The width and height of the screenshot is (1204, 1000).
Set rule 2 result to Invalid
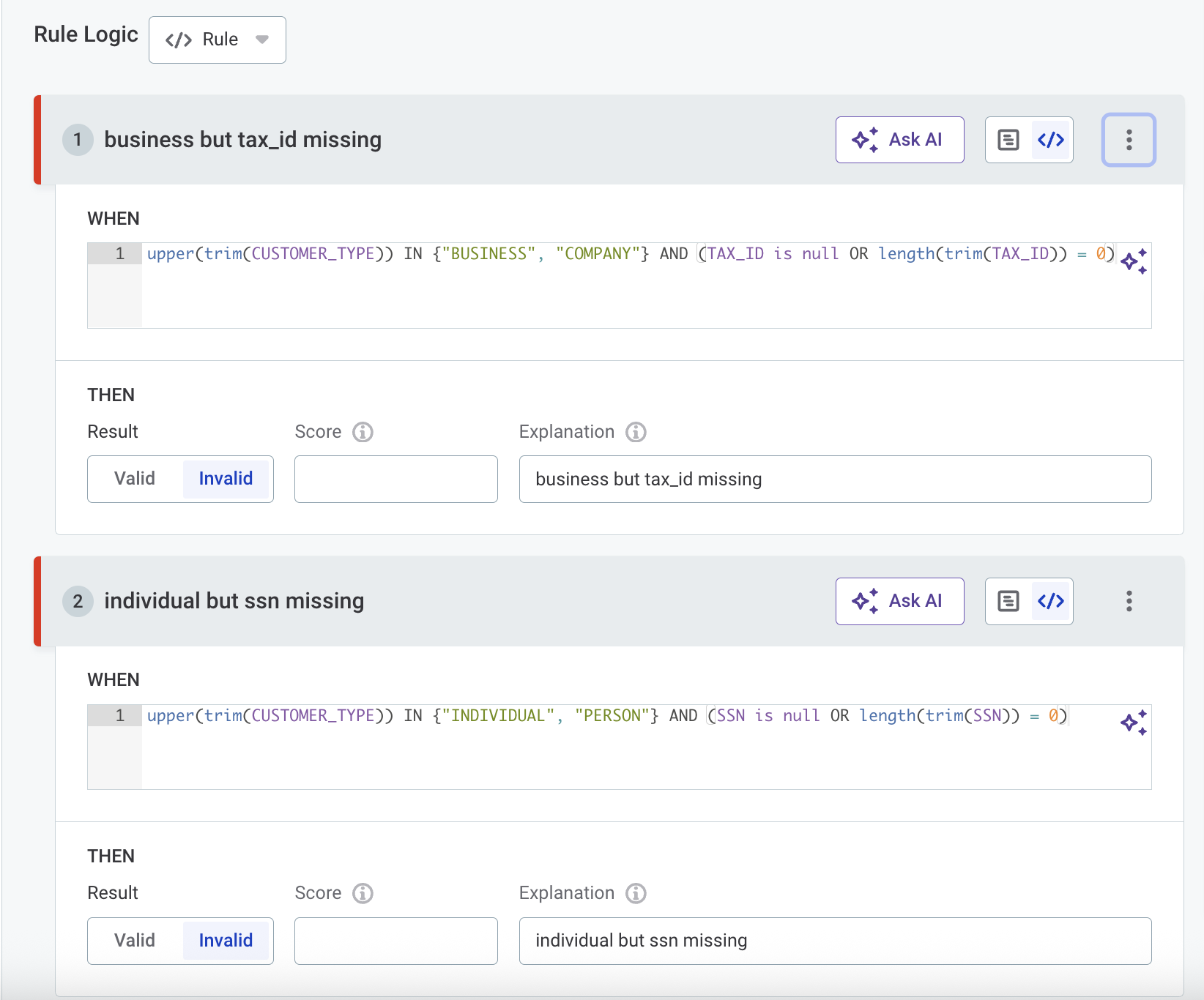[x=226, y=941]
